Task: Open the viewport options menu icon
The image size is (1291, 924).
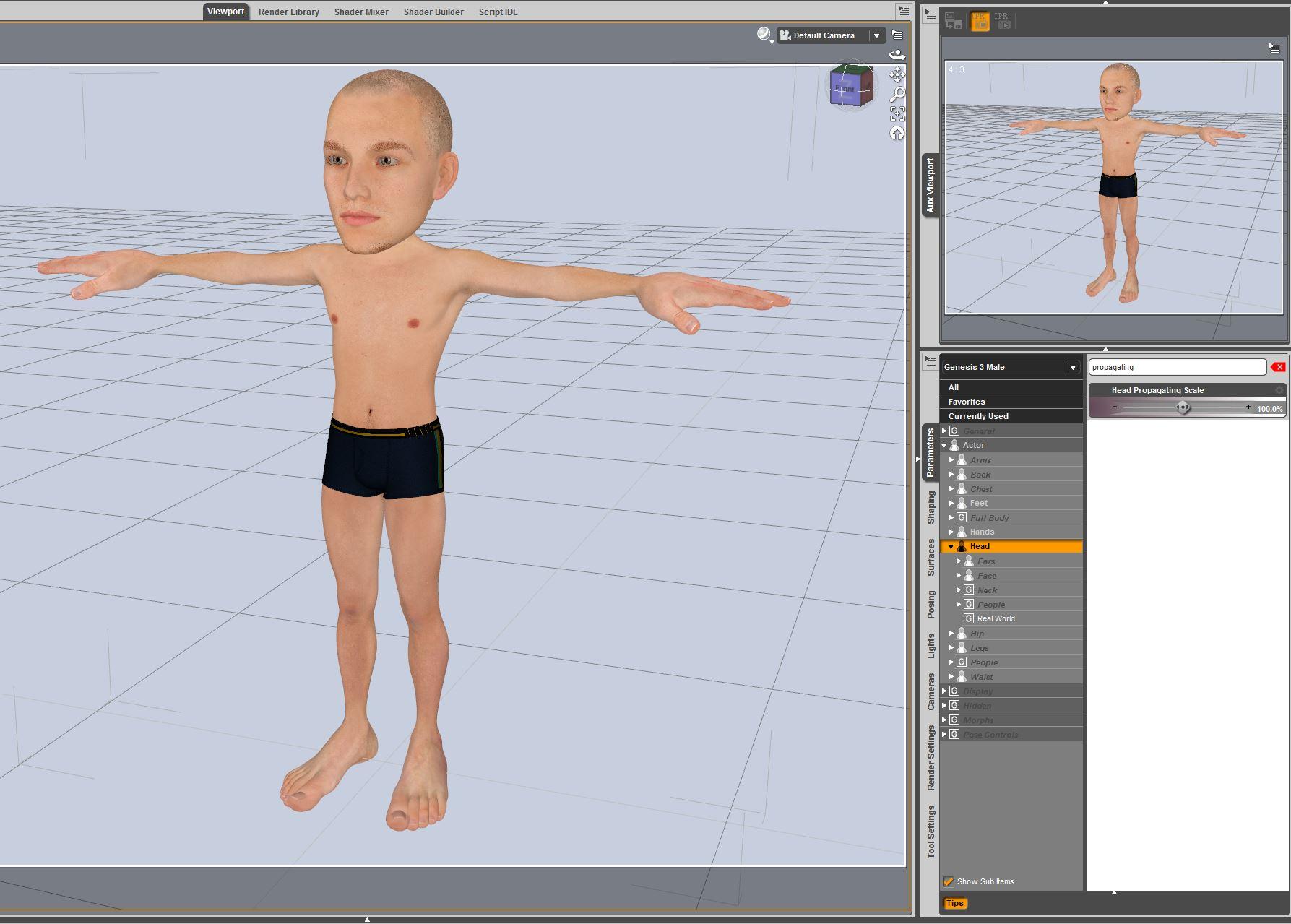Action: [897, 35]
